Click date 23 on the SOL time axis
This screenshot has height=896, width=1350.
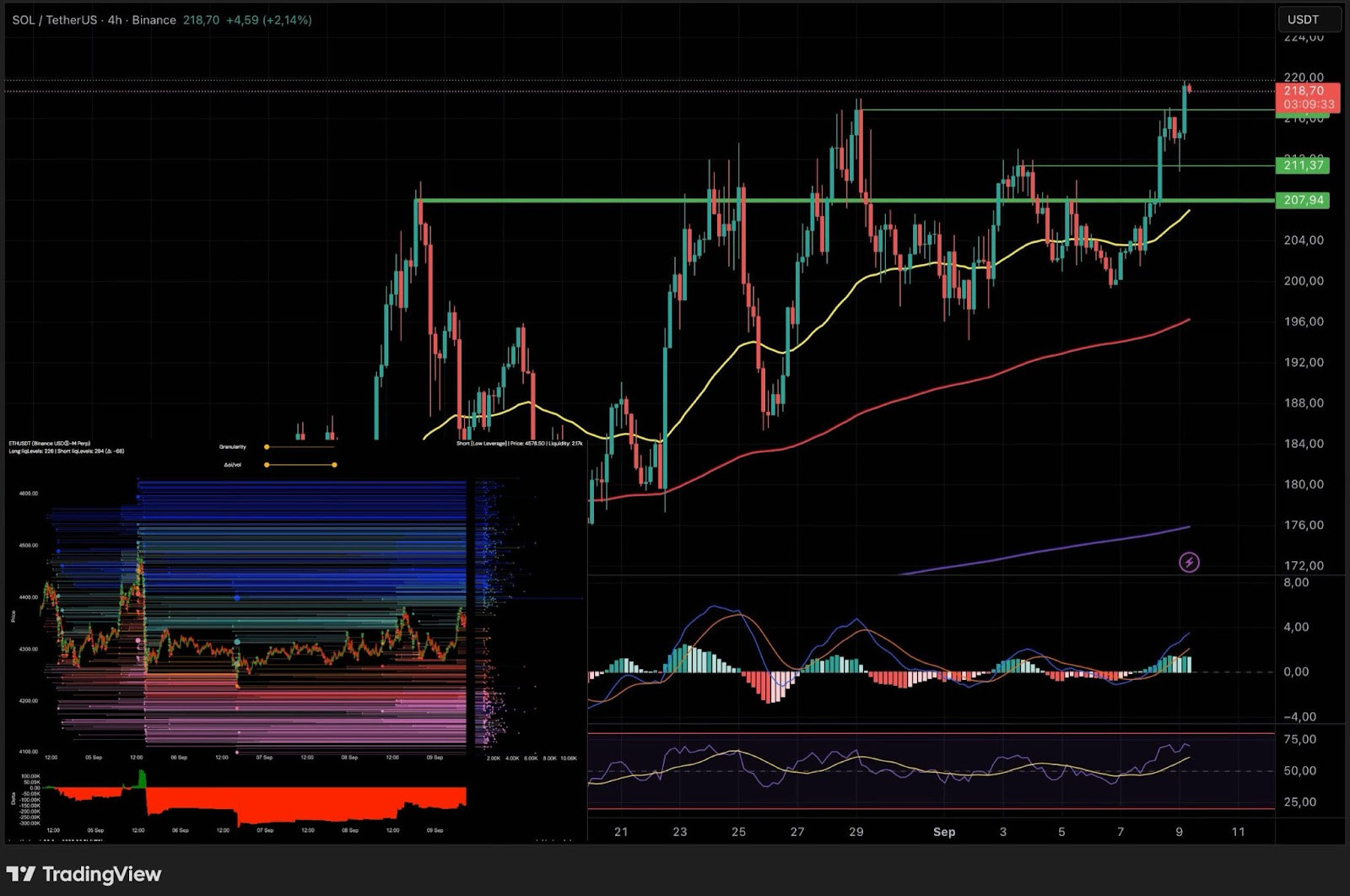pyautogui.click(x=680, y=832)
